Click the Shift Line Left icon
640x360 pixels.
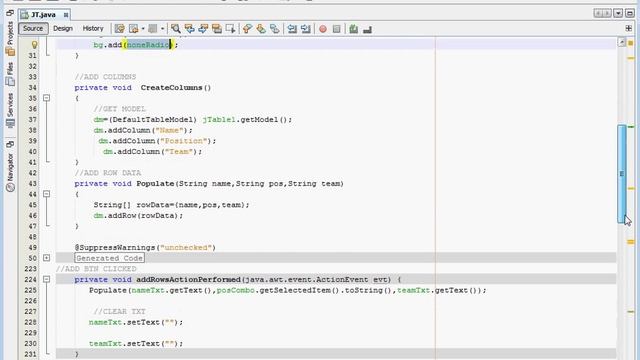pyautogui.click(x=292, y=29)
